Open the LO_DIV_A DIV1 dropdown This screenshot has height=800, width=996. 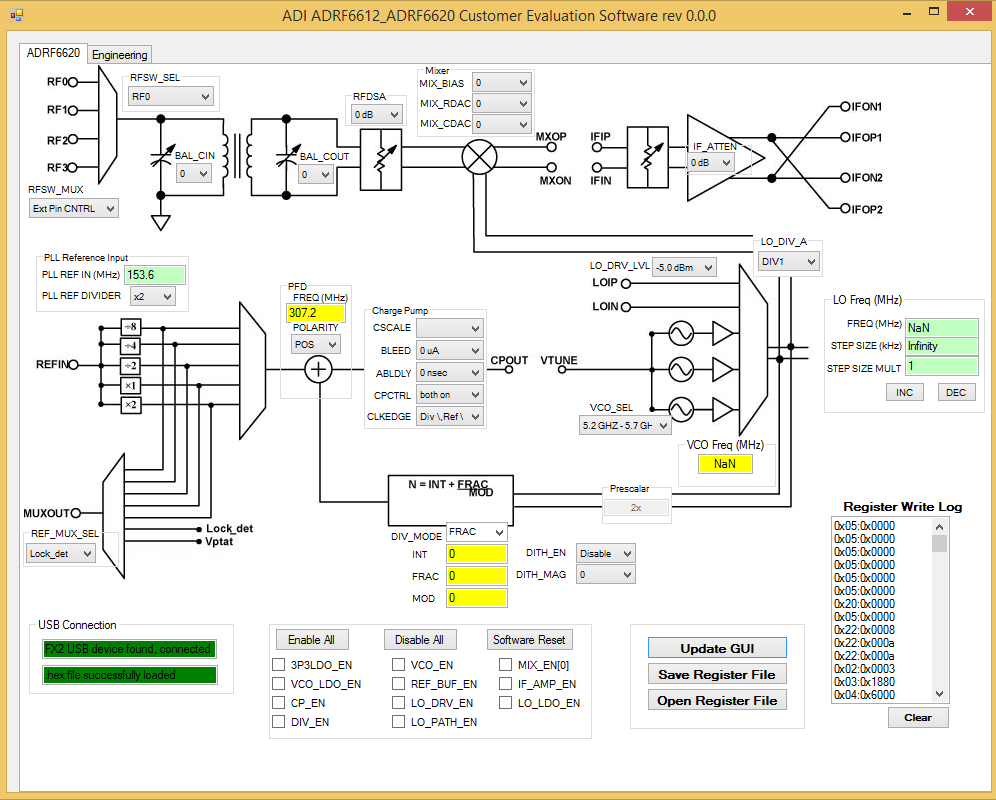pos(788,261)
